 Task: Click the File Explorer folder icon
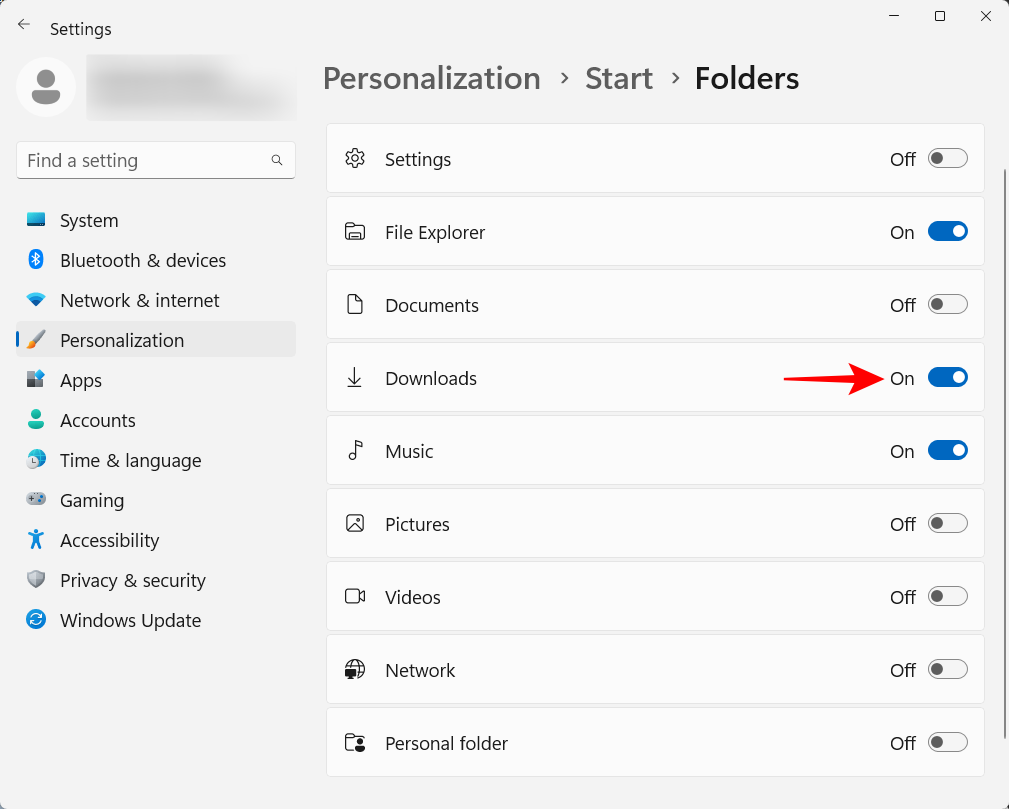pos(355,231)
